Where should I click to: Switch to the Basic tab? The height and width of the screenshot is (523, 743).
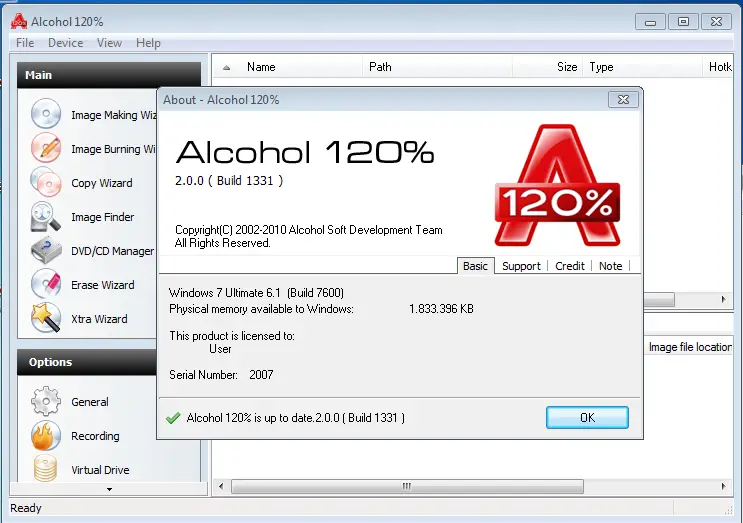(x=475, y=266)
